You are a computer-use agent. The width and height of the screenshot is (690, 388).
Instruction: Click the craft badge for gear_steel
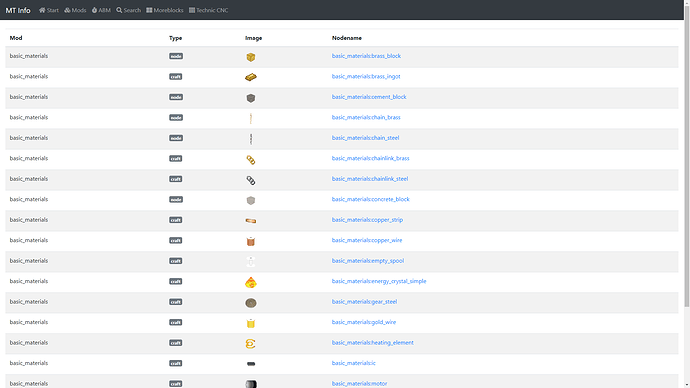(x=176, y=302)
